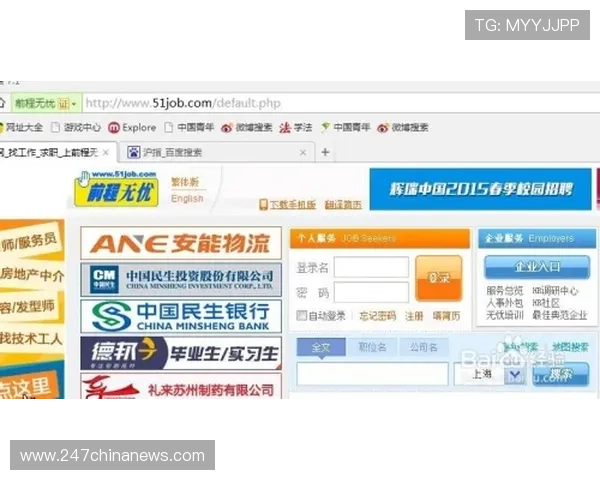The height and width of the screenshot is (480, 600).
Task: Click the 注册 link
Action: (414, 316)
